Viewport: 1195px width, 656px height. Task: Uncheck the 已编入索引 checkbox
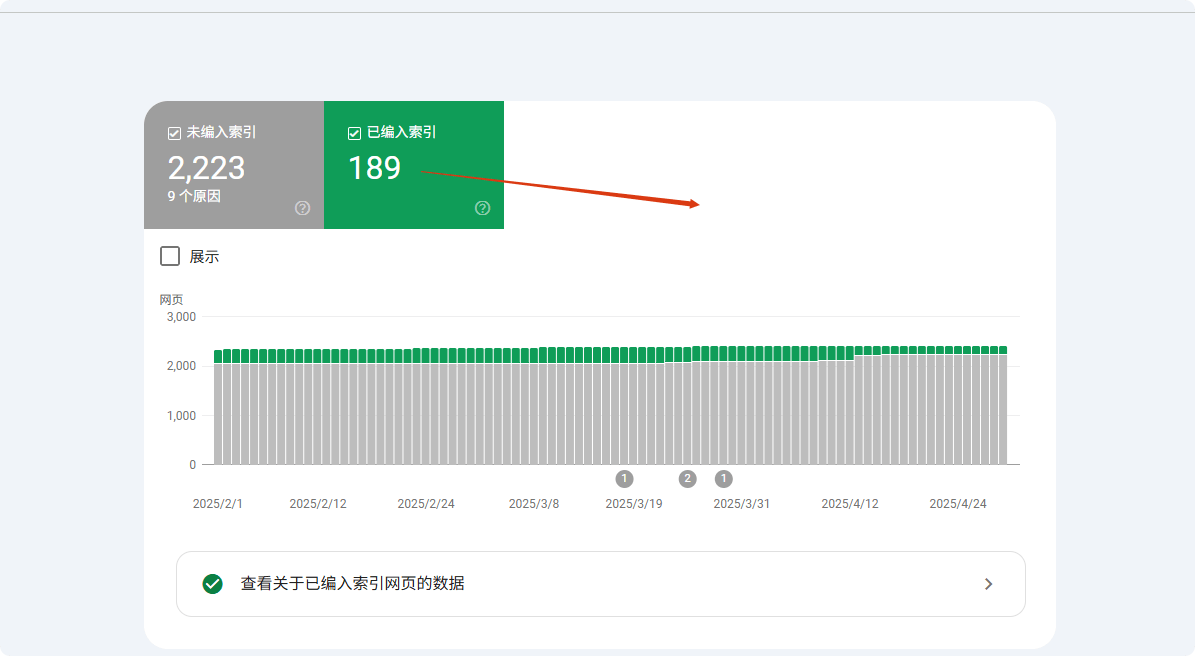tap(353, 131)
